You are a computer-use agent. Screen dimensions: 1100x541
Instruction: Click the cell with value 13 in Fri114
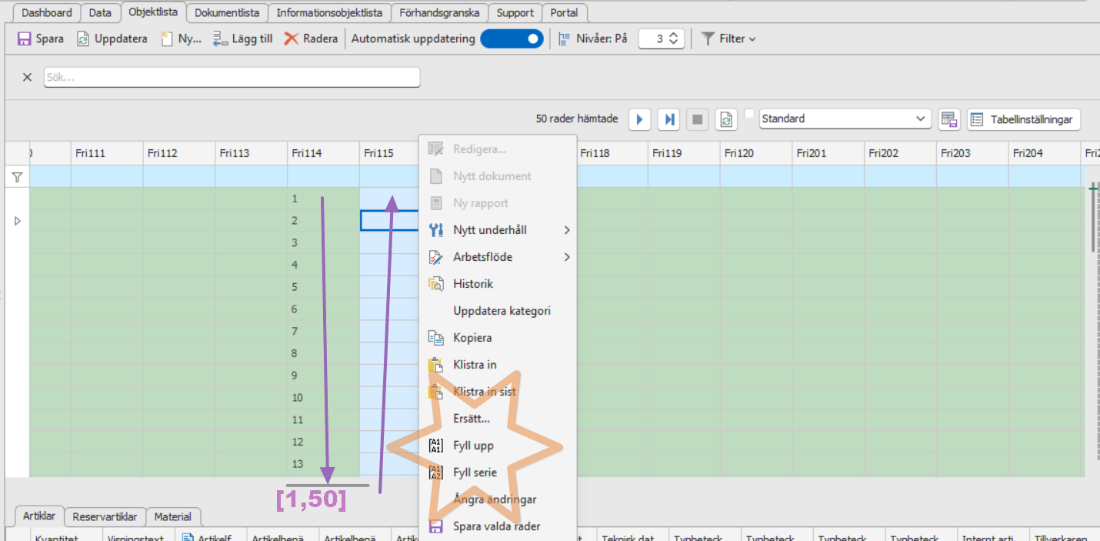click(323, 464)
